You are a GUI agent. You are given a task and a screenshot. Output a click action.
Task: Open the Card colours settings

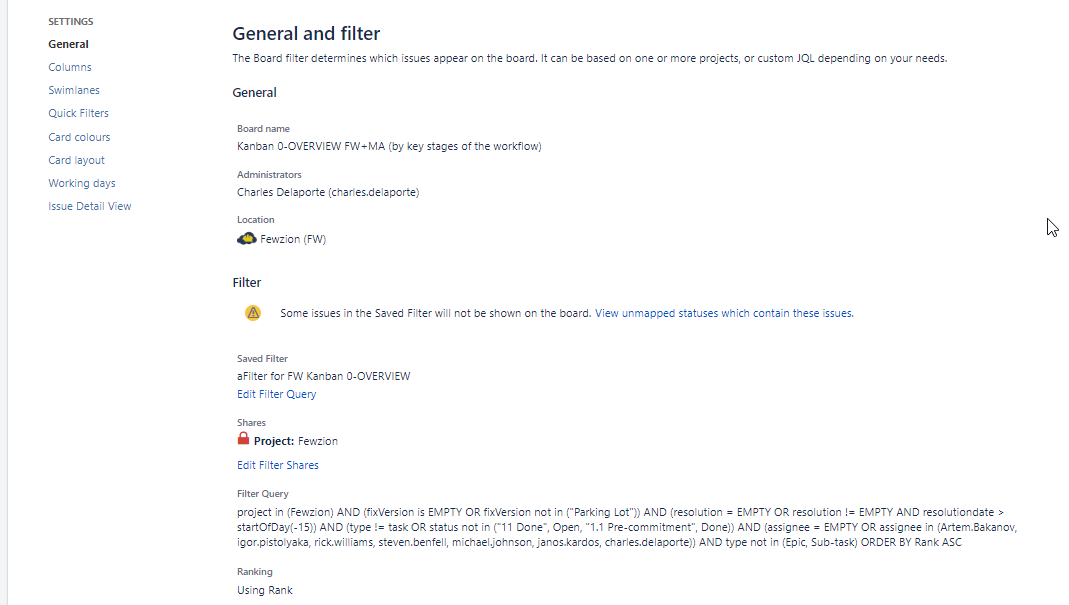coord(79,136)
